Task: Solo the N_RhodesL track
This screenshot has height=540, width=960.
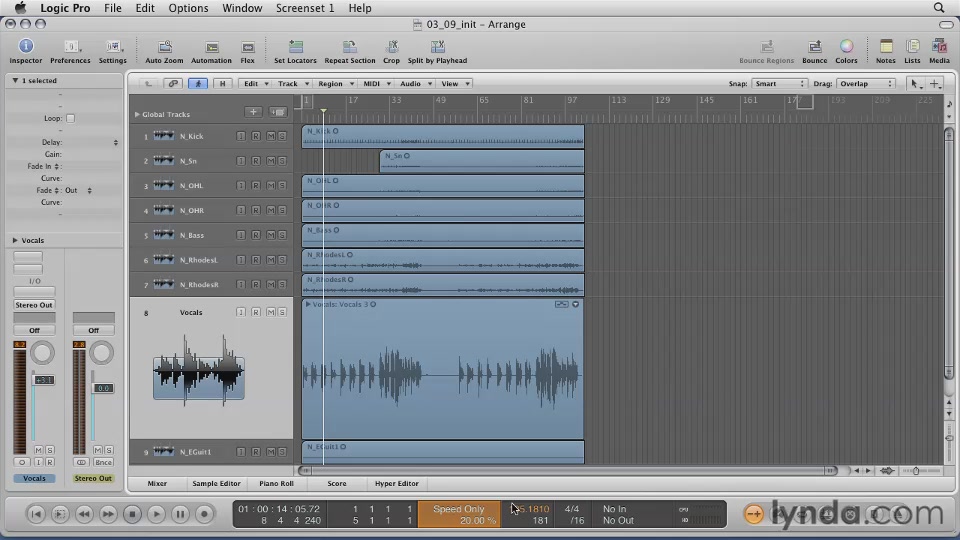Action: pos(282,260)
